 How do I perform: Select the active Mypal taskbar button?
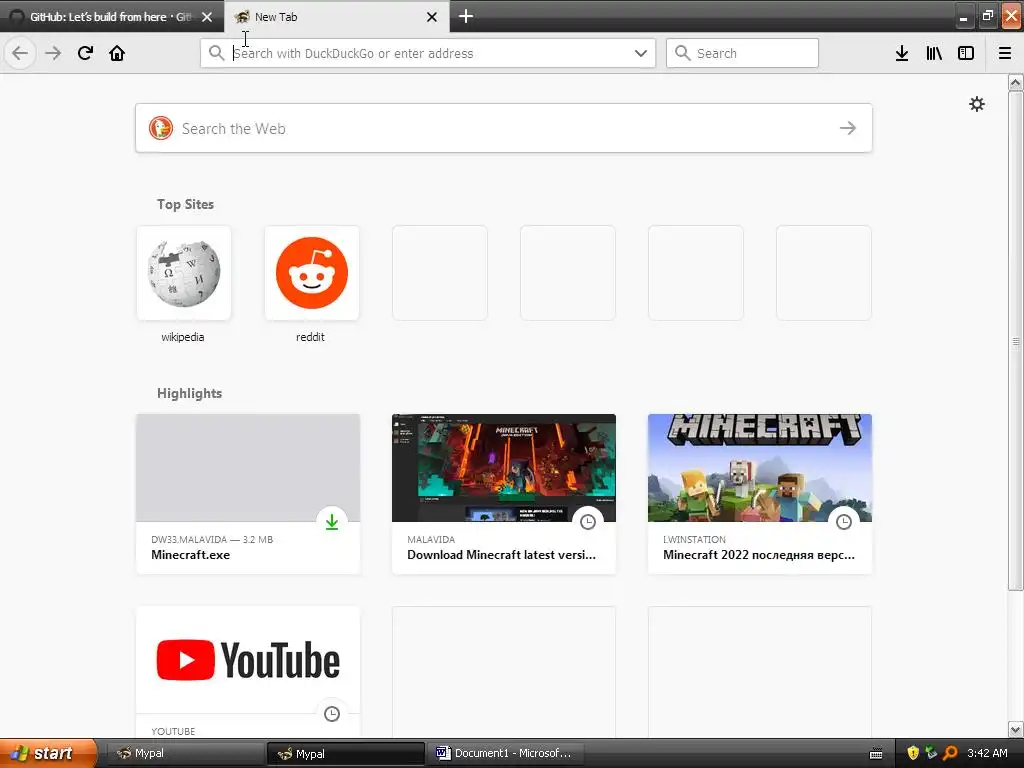click(345, 753)
